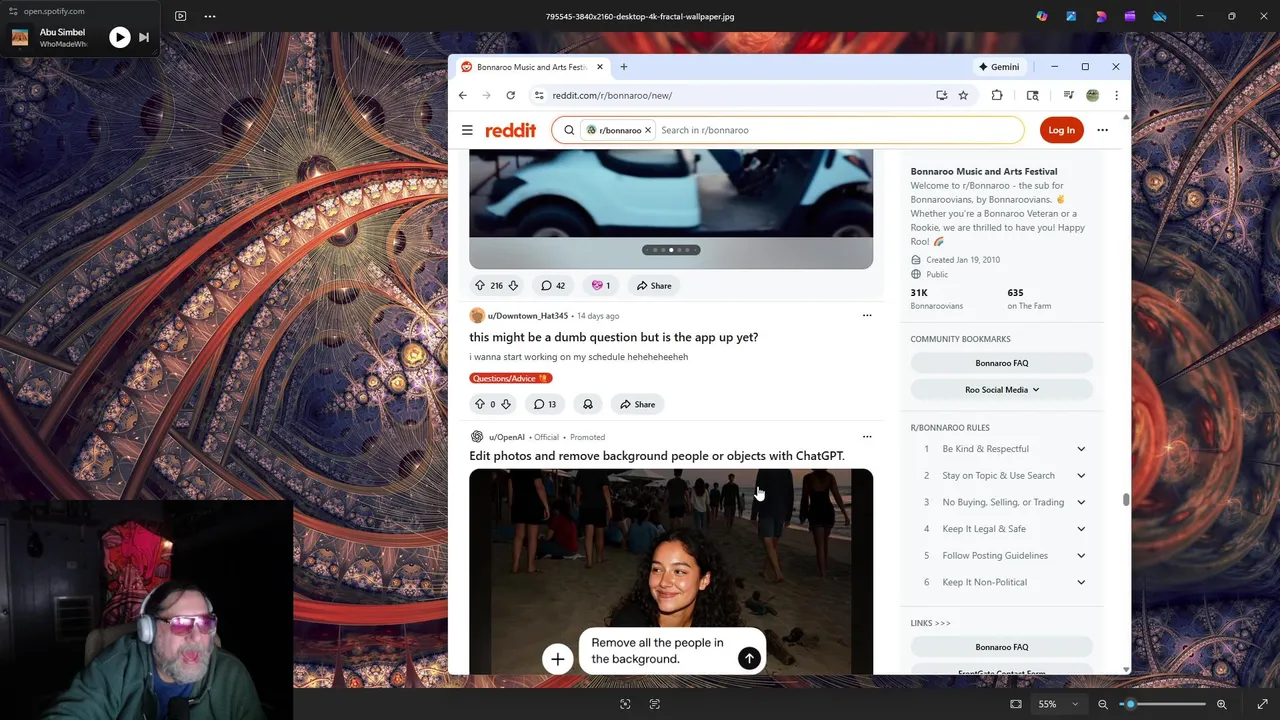
Task: Click the OneDrive cloud icon in Photos
Action: 1160,16
